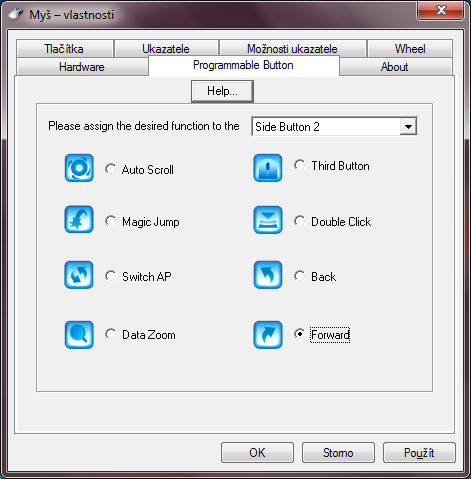Click the Magic Jump star icon
This screenshot has width=471, height=479.
(x=79, y=219)
